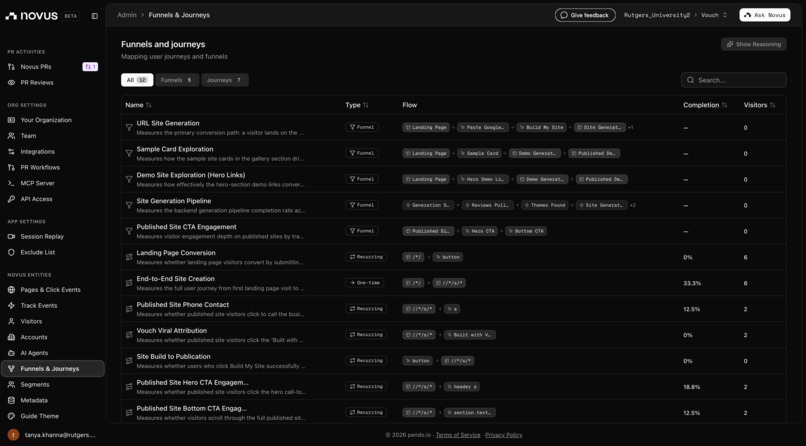806x446 pixels.
Task: Click Sample Card flow step chip
Action: [479, 154]
